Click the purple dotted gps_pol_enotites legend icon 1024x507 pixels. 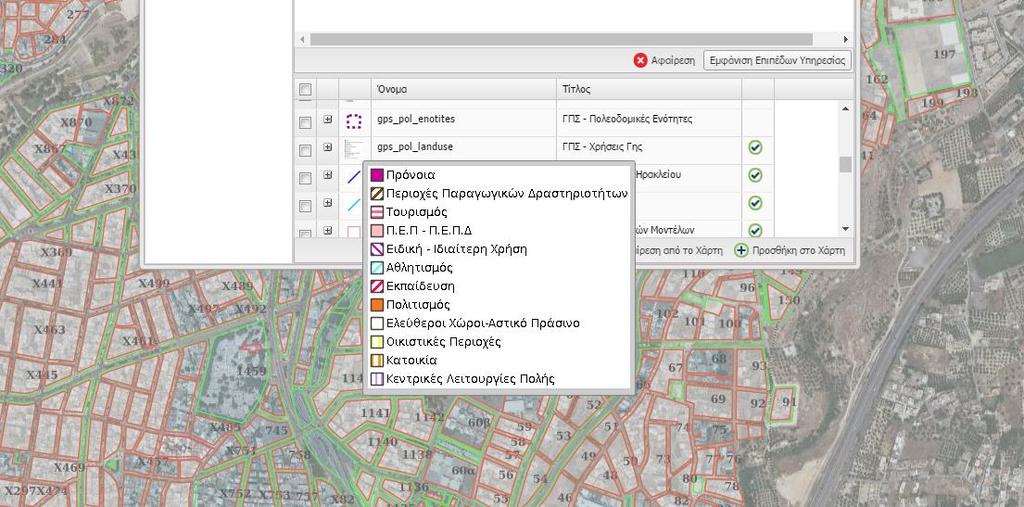click(354, 122)
